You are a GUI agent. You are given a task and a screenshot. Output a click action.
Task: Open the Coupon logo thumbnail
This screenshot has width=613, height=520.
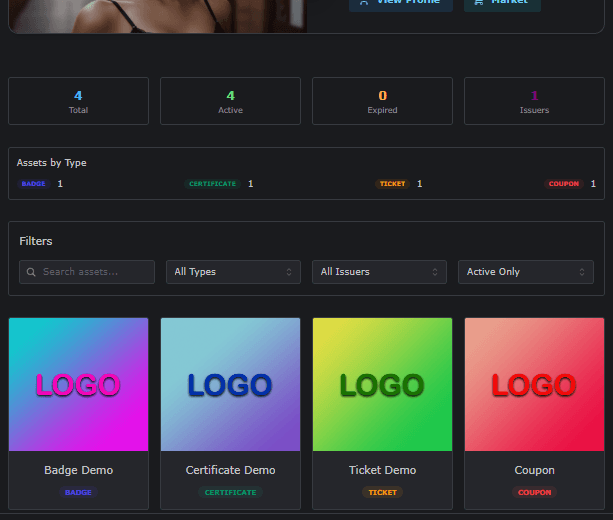(x=534, y=385)
